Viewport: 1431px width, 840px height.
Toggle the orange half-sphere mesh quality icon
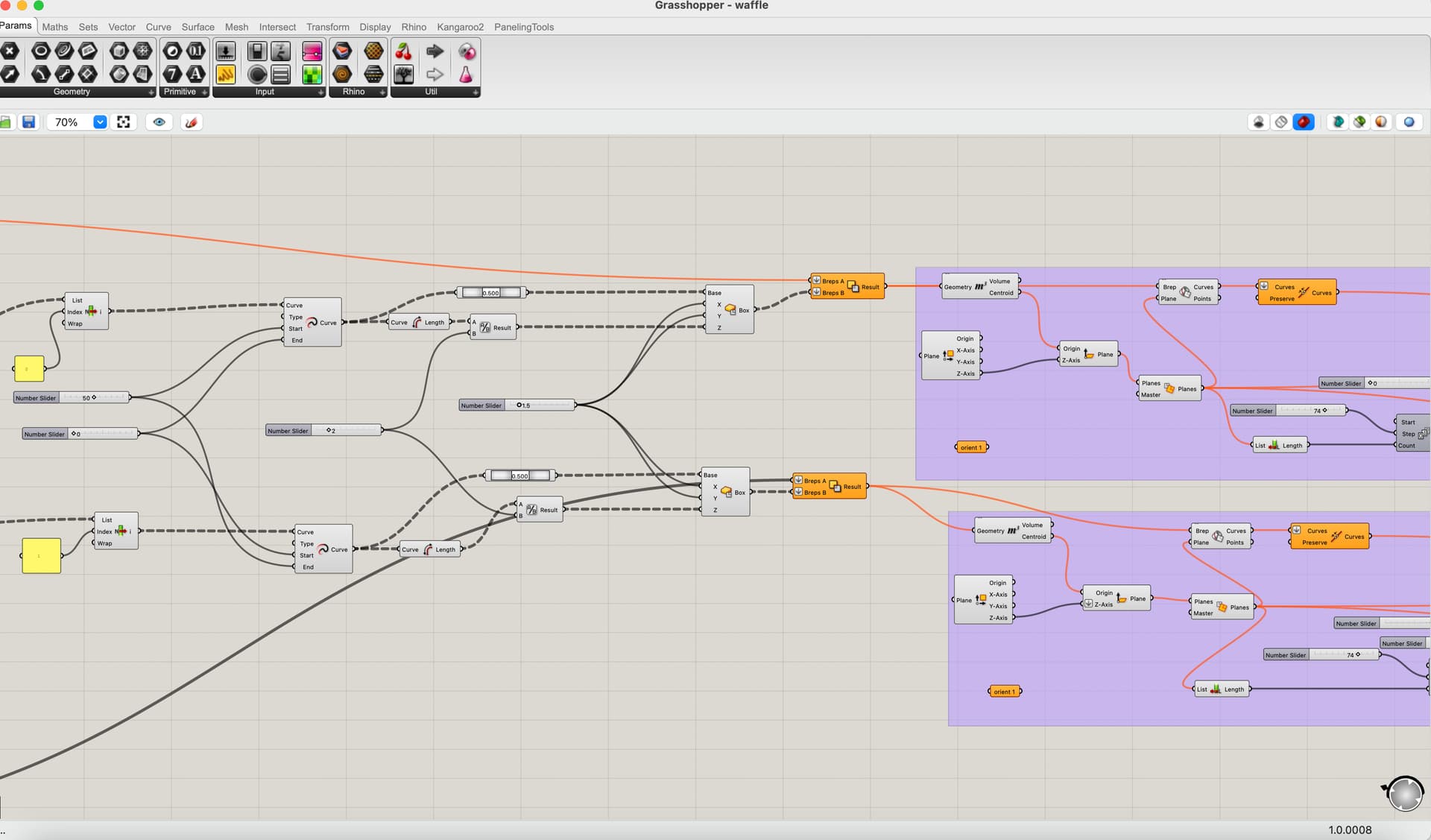(x=1381, y=122)
